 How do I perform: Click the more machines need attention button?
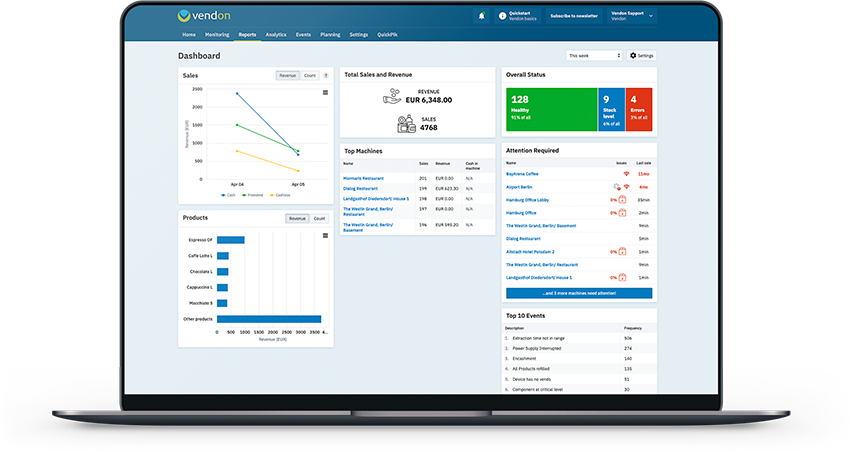[x=579, y=293]
